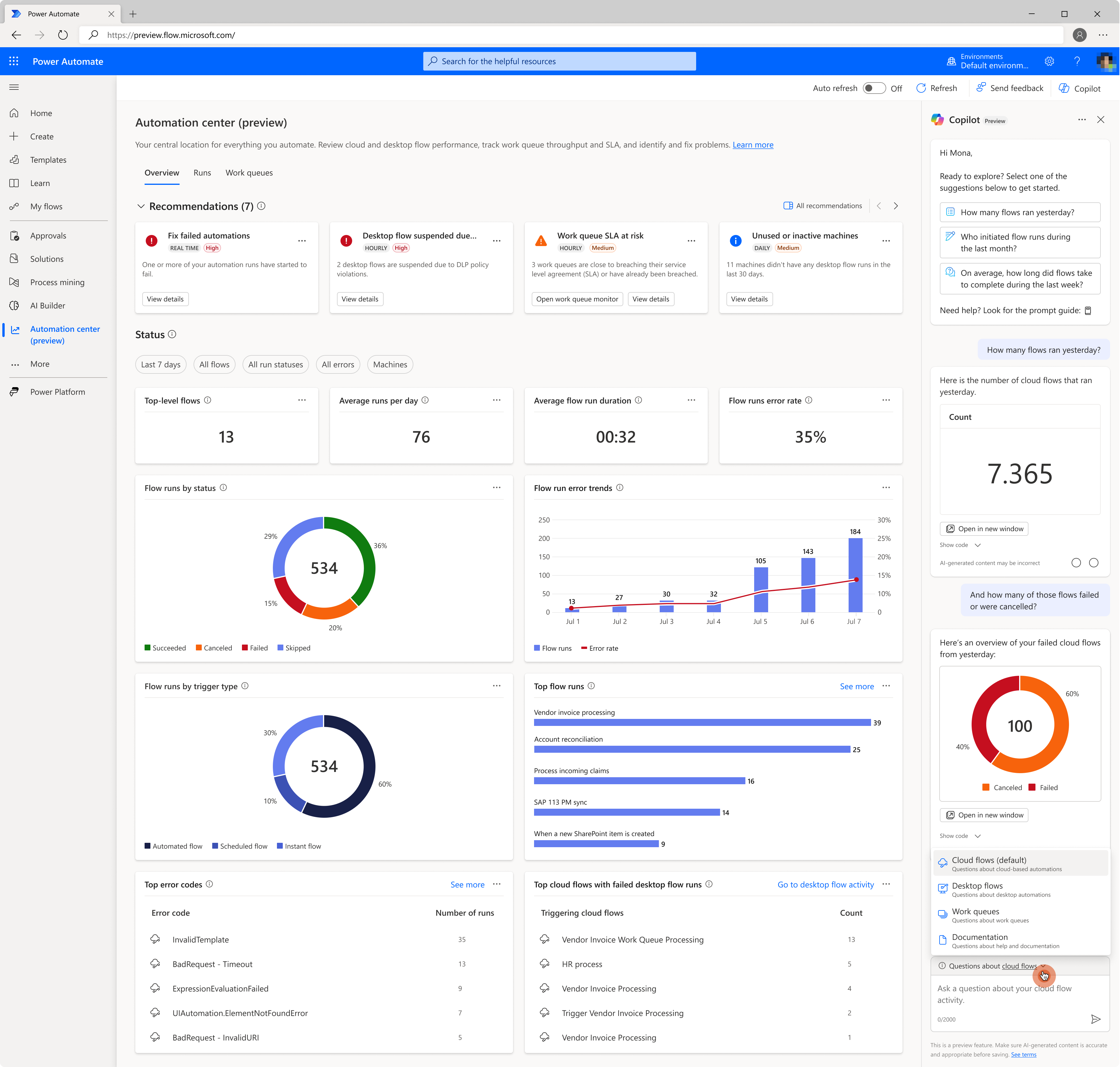Toggle the All flows filter pill
Screen dimensions: 1120x1067
[215, 365]
